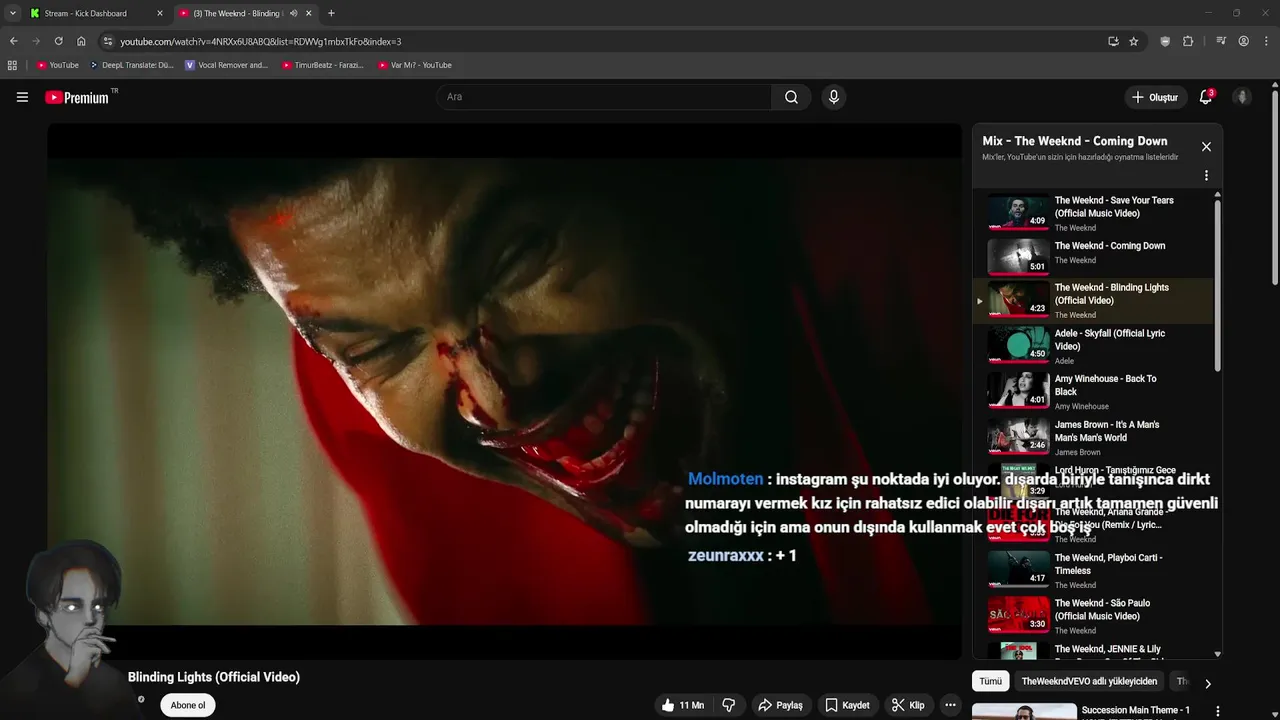
Task: Like the video with thumbs up
Action: pyautogui.click(x=682, y=705)
